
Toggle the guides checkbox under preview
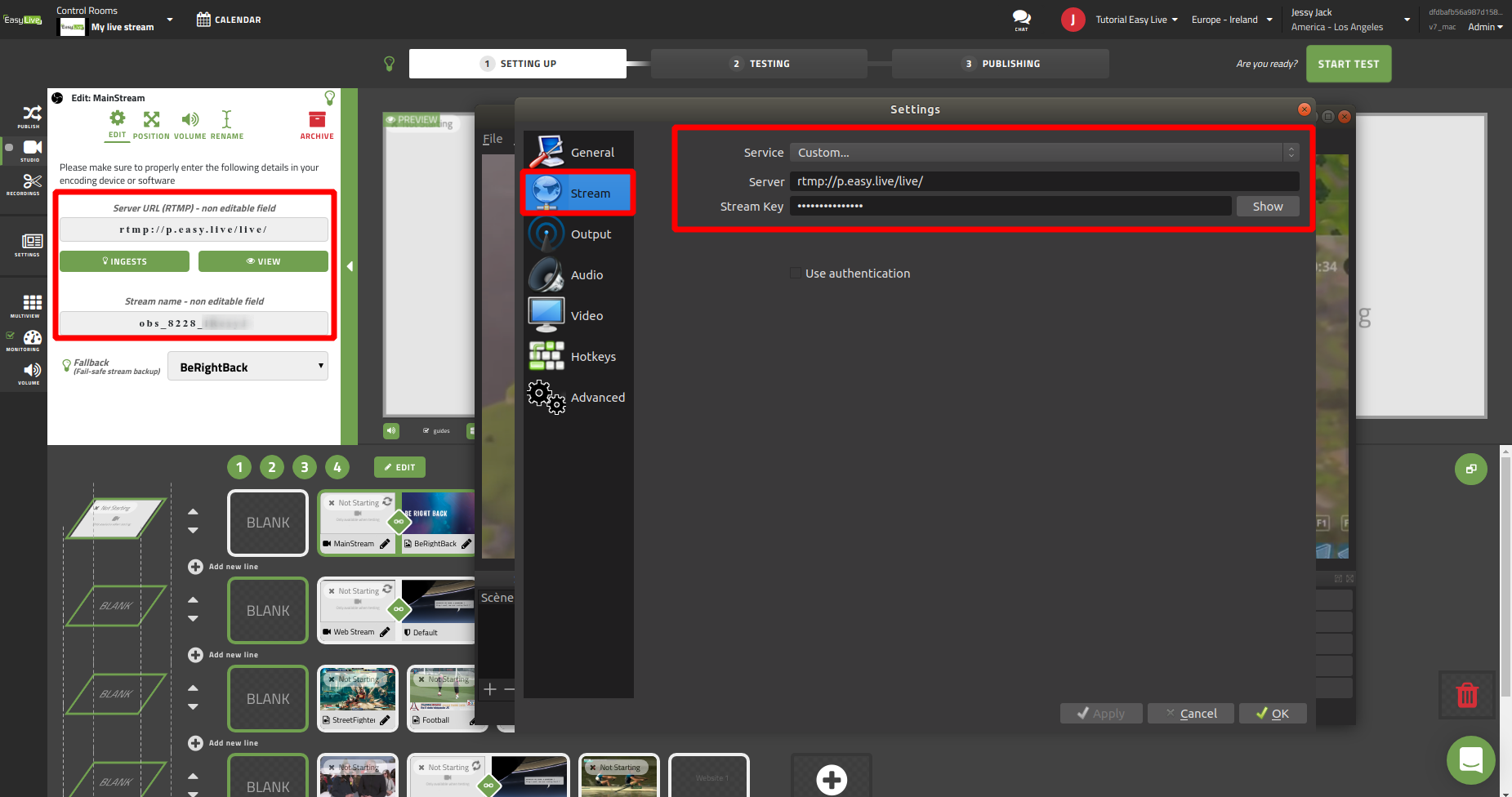[426, 430]
